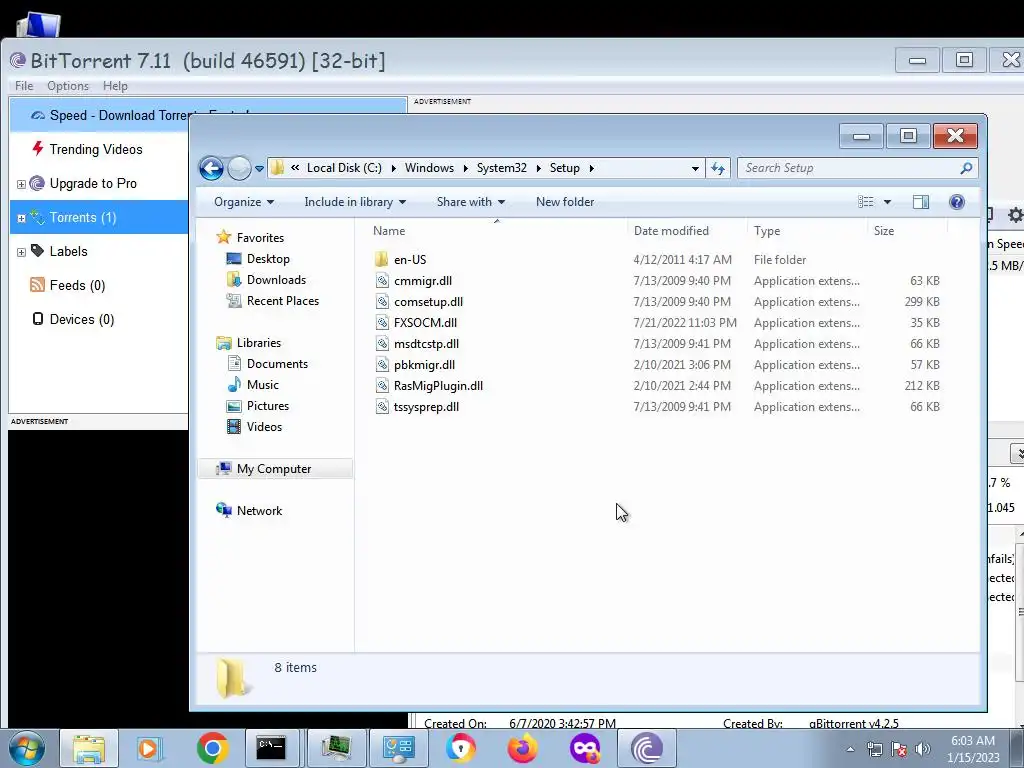Select Trending Videos in BitTorrent sidebar
Screen dimensions: 1024x768
(95, 150)
